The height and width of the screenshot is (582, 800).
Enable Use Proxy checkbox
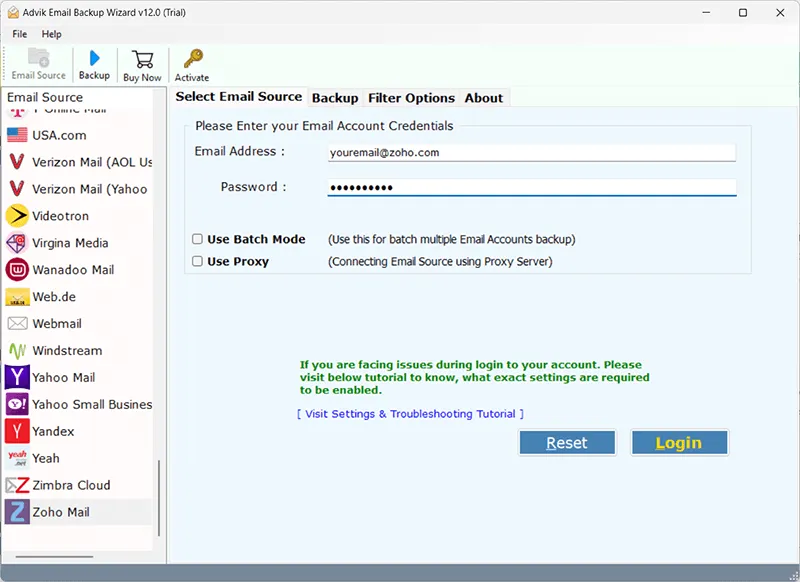[197, 261]
